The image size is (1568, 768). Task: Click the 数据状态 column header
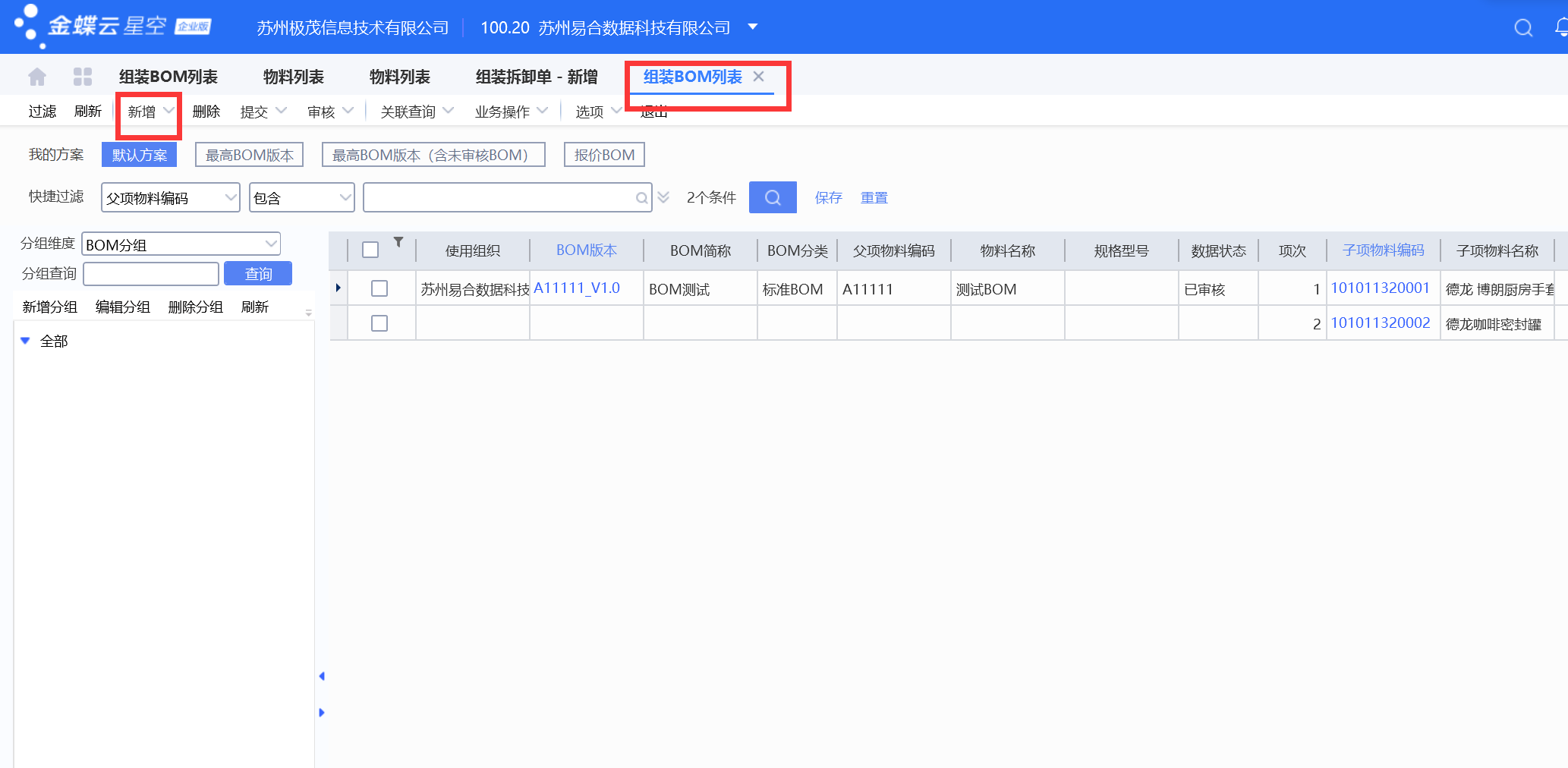(x=1219, y=250)
